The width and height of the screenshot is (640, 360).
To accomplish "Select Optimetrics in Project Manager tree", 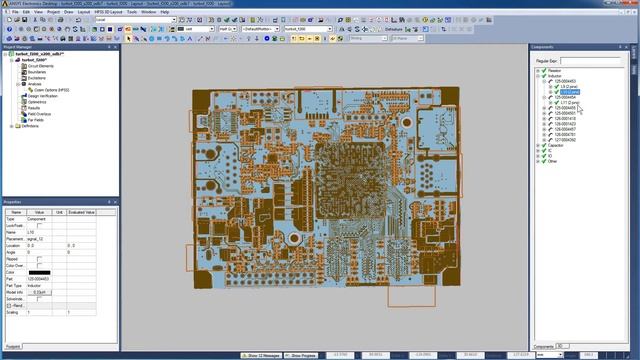I will click(x=37, y=102).
